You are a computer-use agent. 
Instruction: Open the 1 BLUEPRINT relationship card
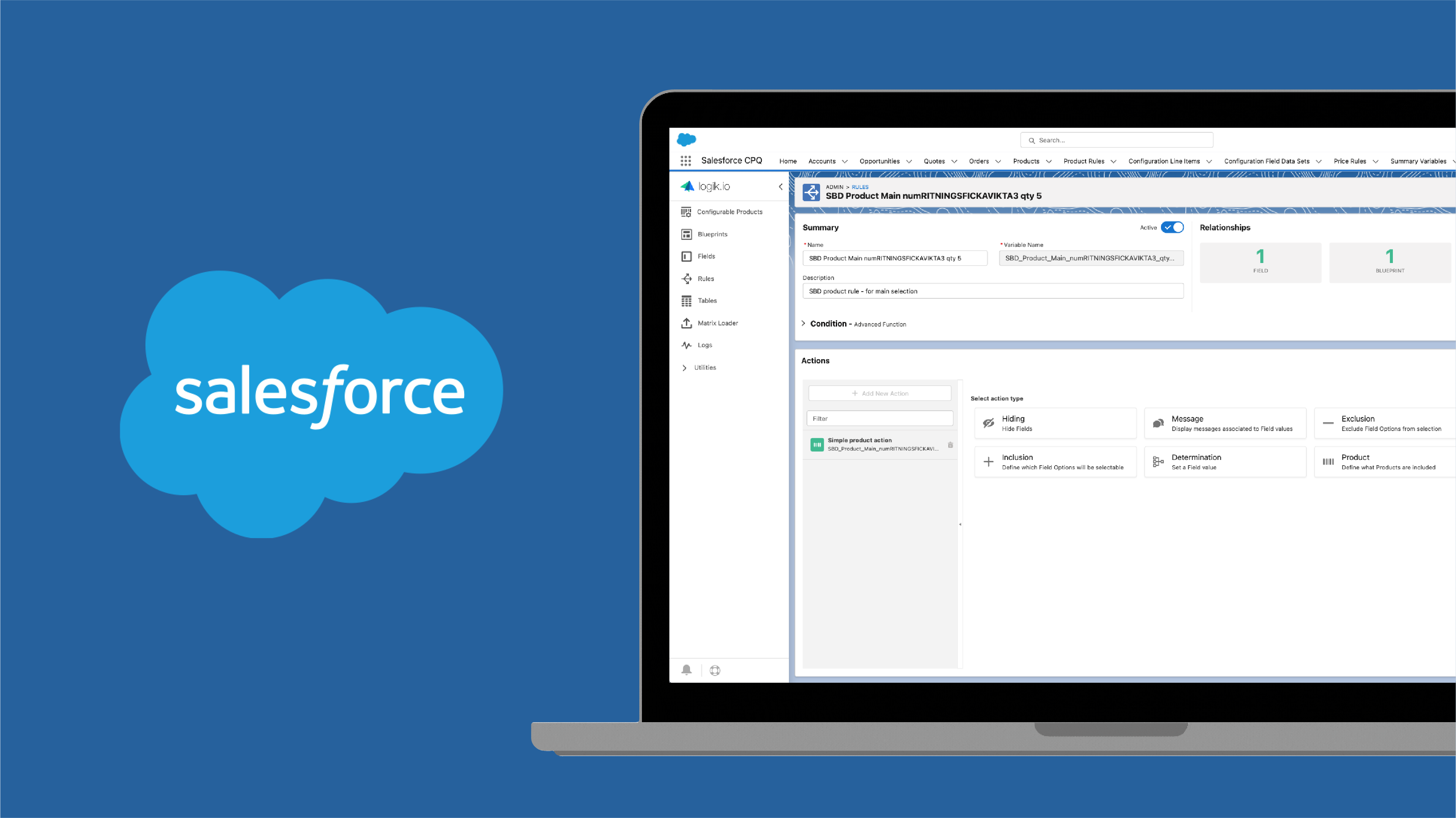1390,263
